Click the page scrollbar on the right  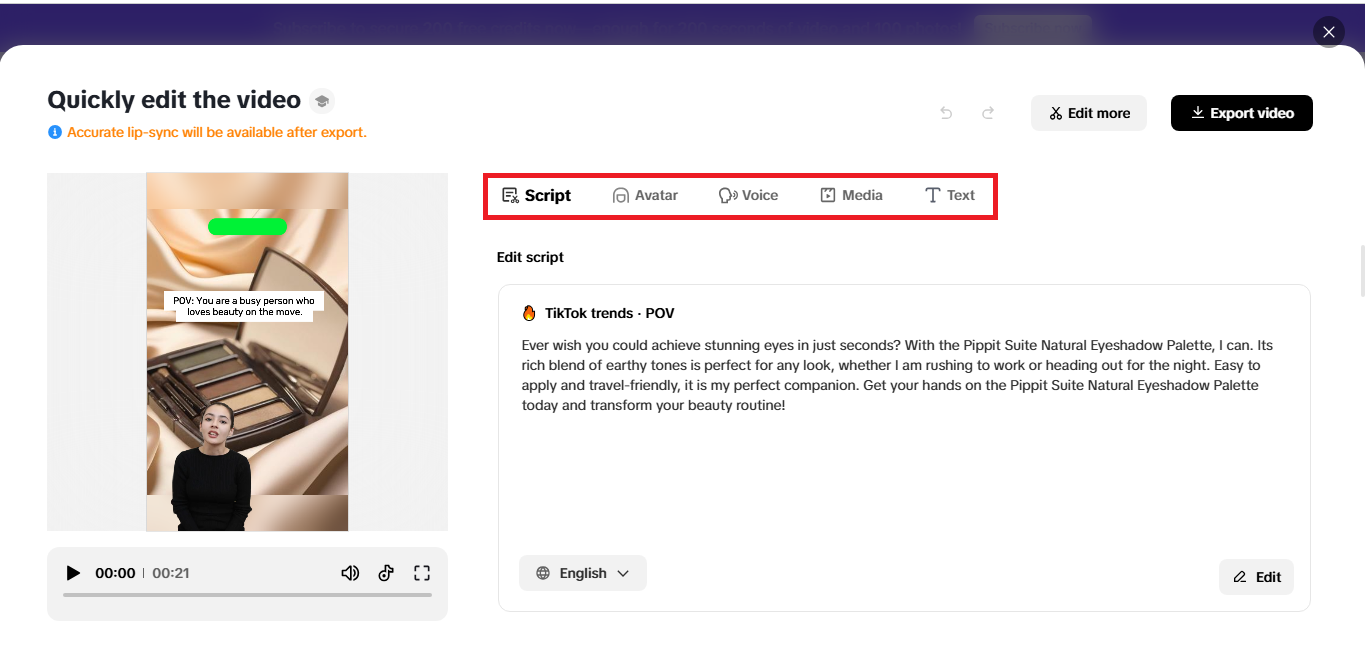(x=1361, y=270)
